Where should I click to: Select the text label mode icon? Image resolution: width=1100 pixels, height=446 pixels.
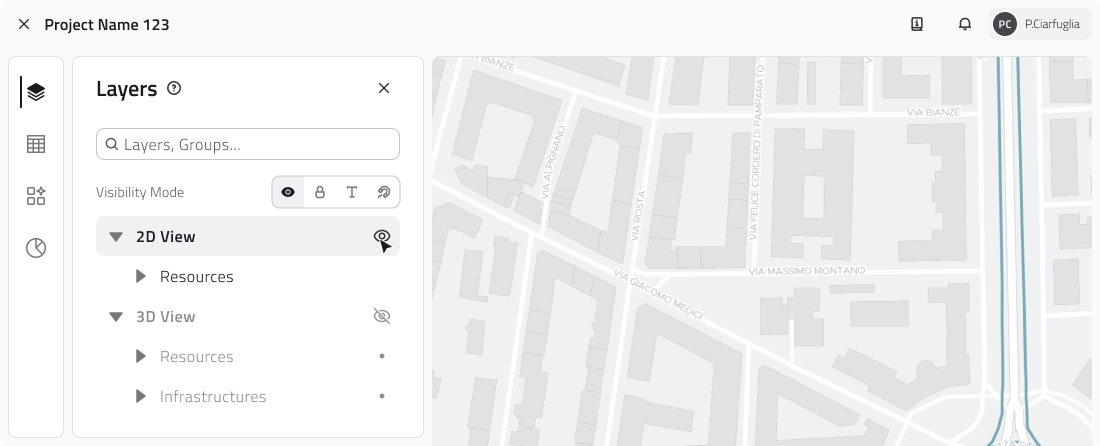point(352,192)
